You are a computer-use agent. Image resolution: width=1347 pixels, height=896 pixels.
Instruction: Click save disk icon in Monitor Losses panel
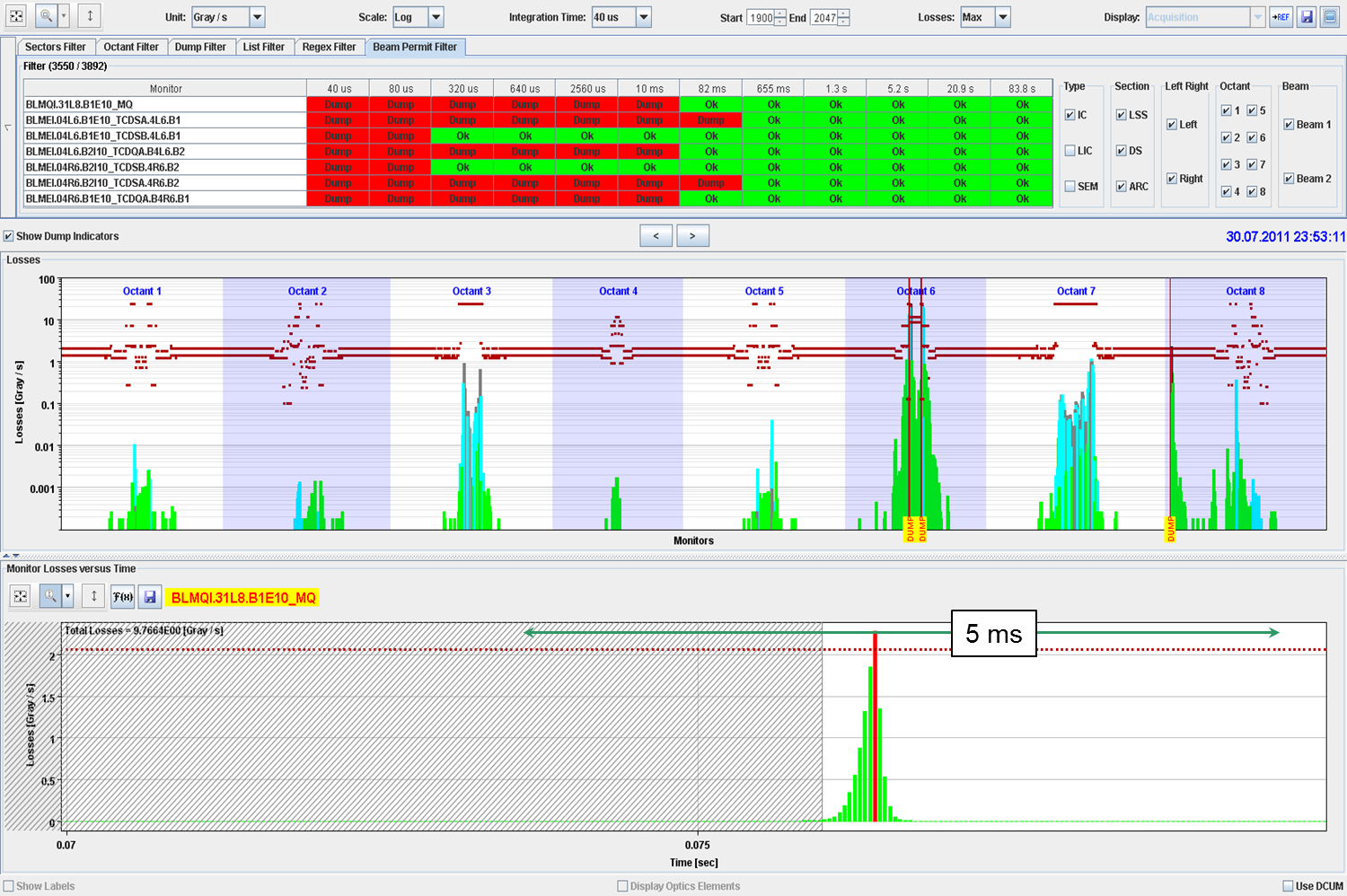pos(150,596)
